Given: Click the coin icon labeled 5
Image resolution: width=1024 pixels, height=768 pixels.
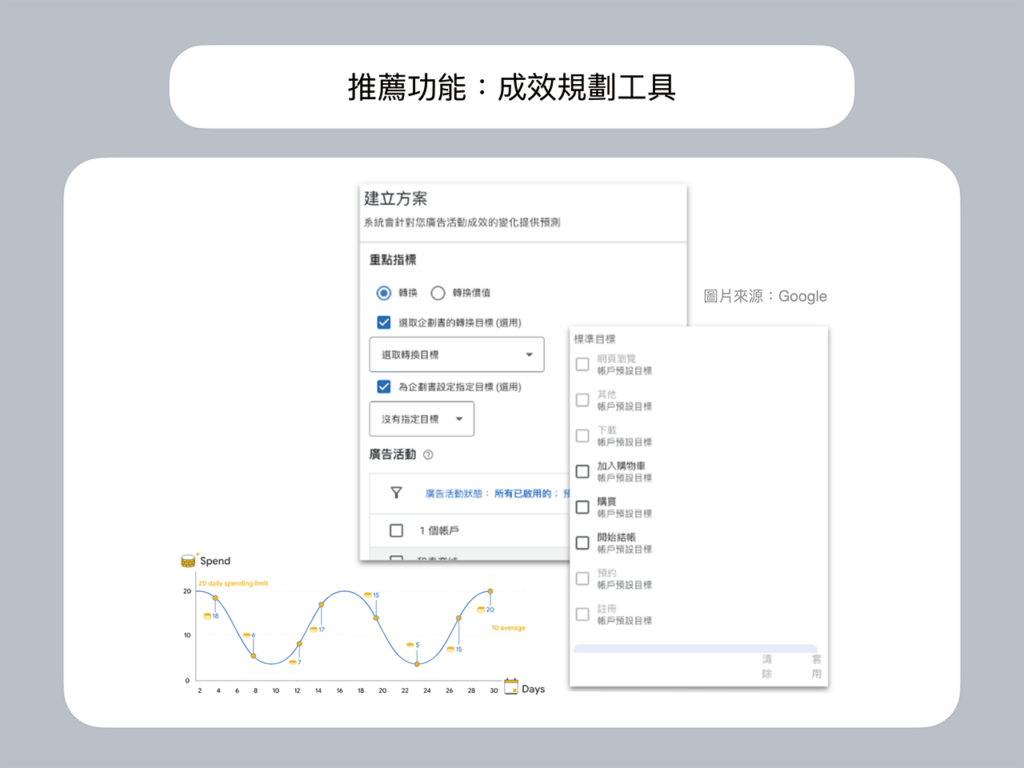Looking at the screenshot, I should [x=409, y=645].
